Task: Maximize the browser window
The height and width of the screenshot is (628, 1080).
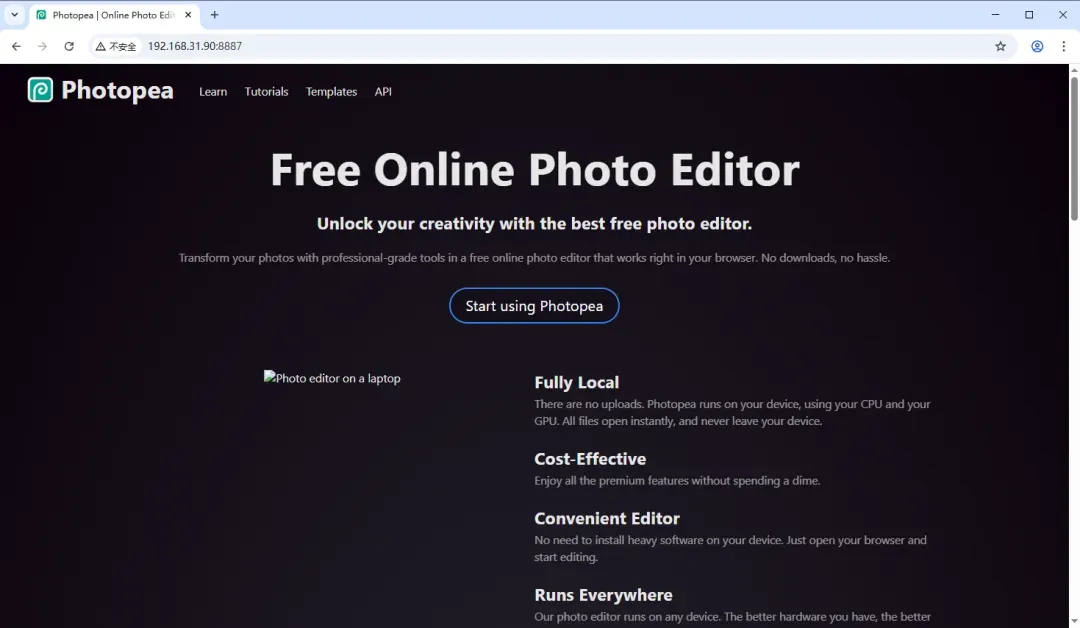Action: pyautogui.click(x=1029, y=14)
